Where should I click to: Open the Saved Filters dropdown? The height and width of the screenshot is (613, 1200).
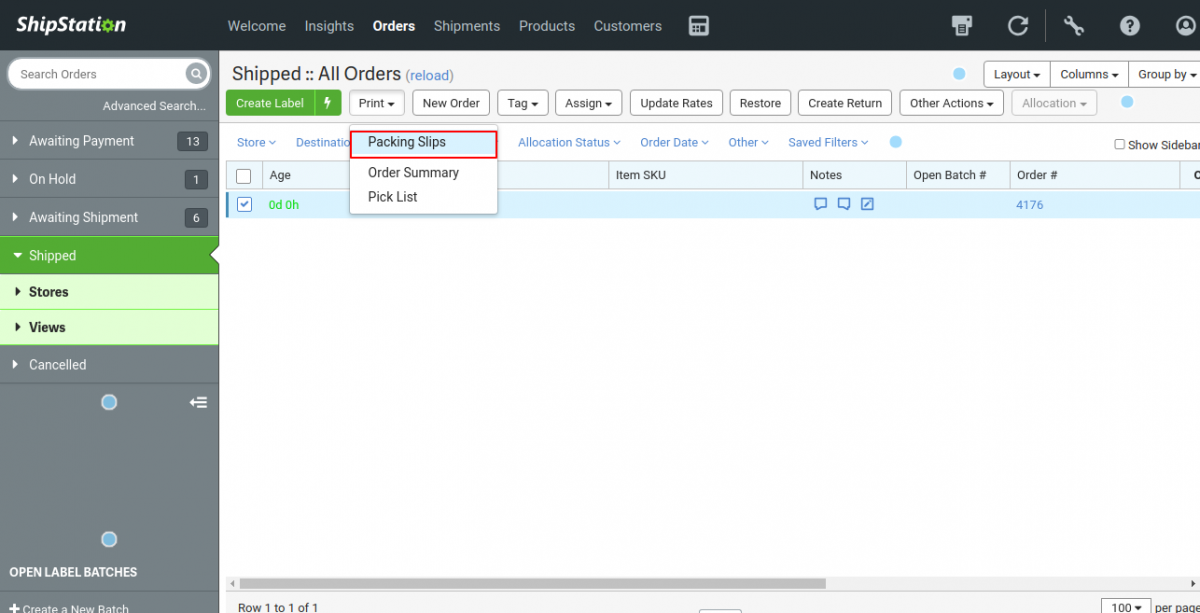click(x=828, y=143)
